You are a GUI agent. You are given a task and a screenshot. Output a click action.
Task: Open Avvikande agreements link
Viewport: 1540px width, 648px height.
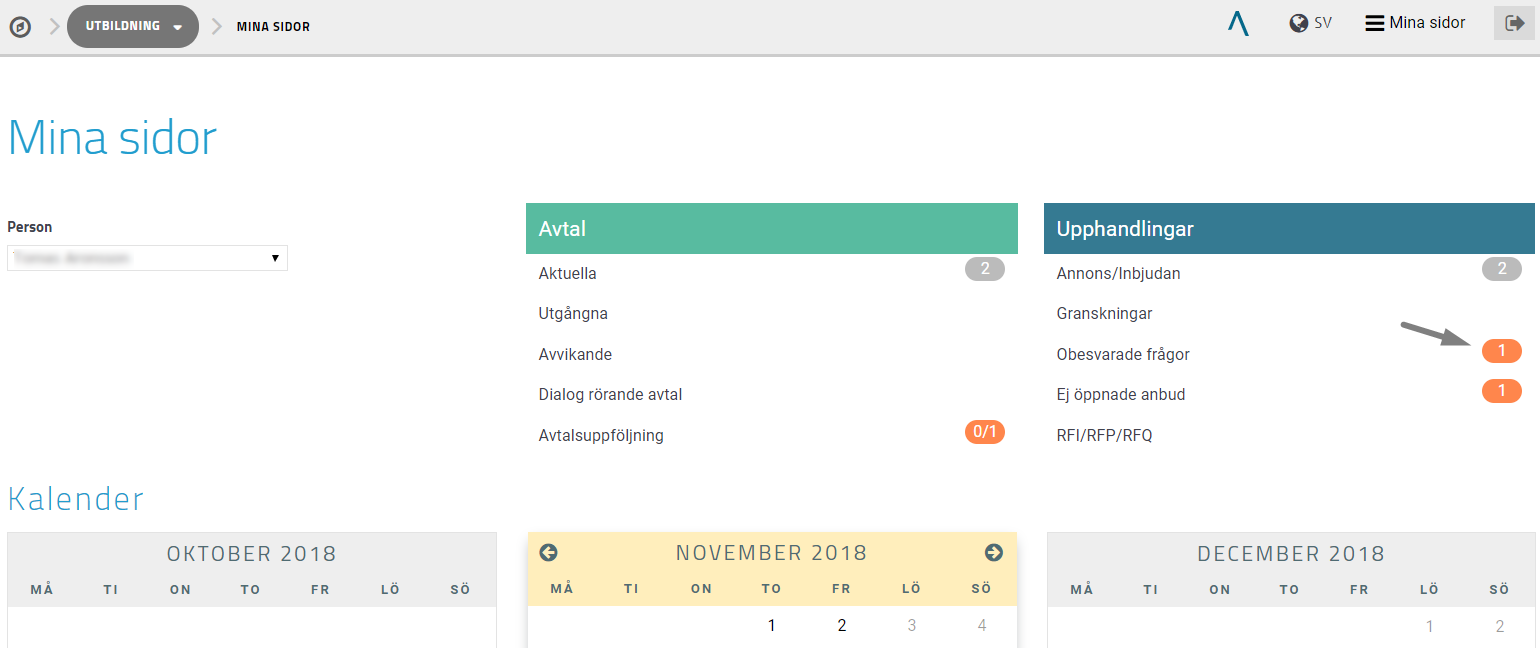[x=575, y=354]
